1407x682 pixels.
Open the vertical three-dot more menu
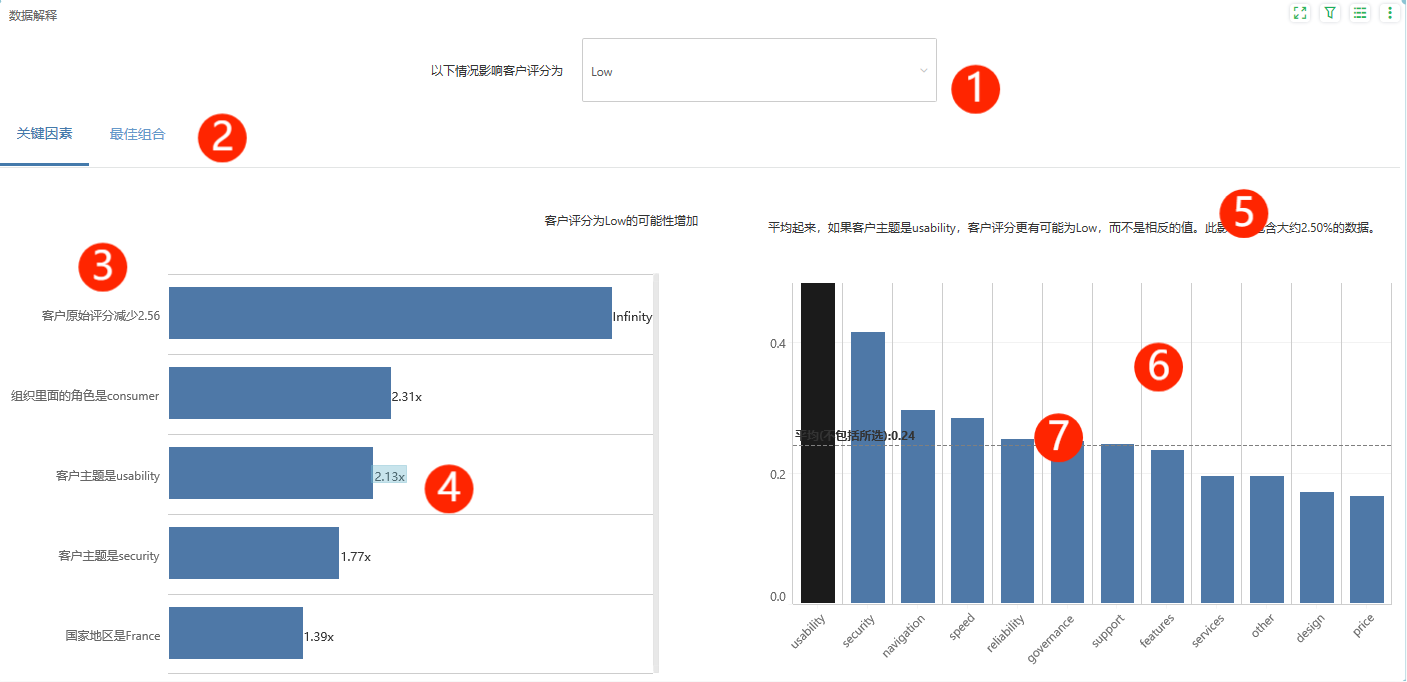(1390, 13)
